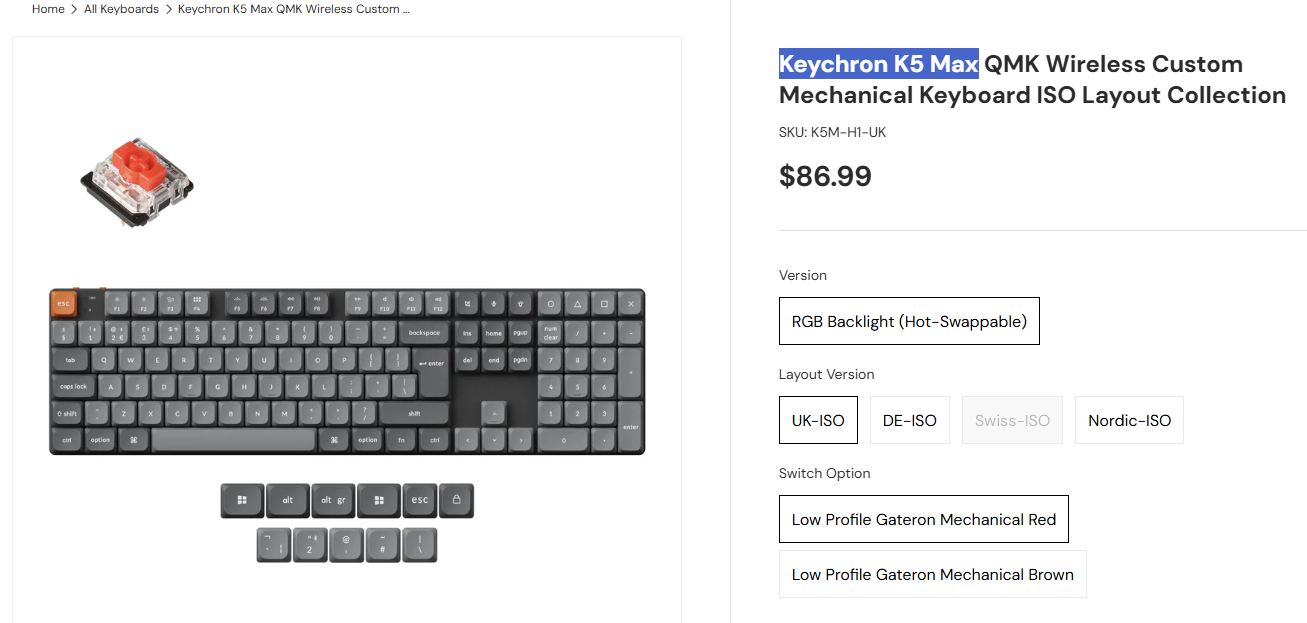The height and width of the screenshot is (623, 1307).
Task: Select RGB Backlight (Hot-Swappable) version
Action: click(909, 321)
